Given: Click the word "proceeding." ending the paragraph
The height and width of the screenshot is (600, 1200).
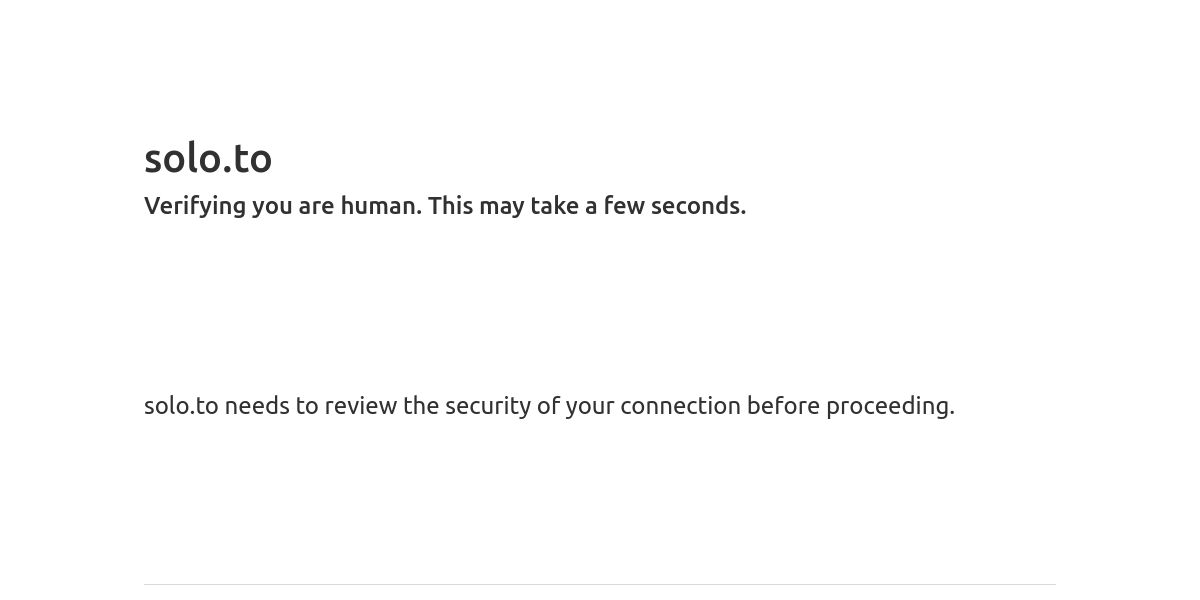Looking at the screenshot, I should pos(890,407).
